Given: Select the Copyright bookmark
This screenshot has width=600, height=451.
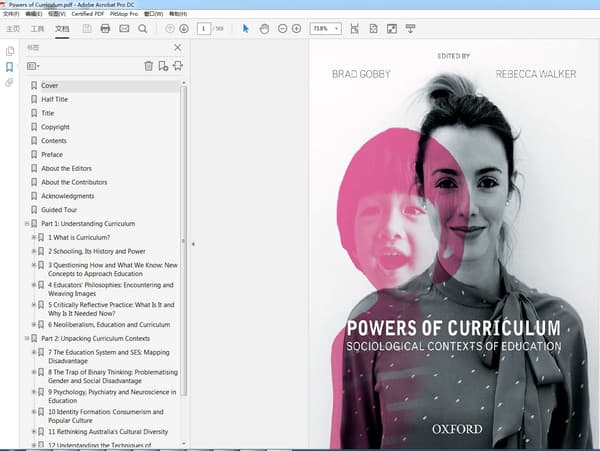Looking at the screenshot, I should point(55,127).
